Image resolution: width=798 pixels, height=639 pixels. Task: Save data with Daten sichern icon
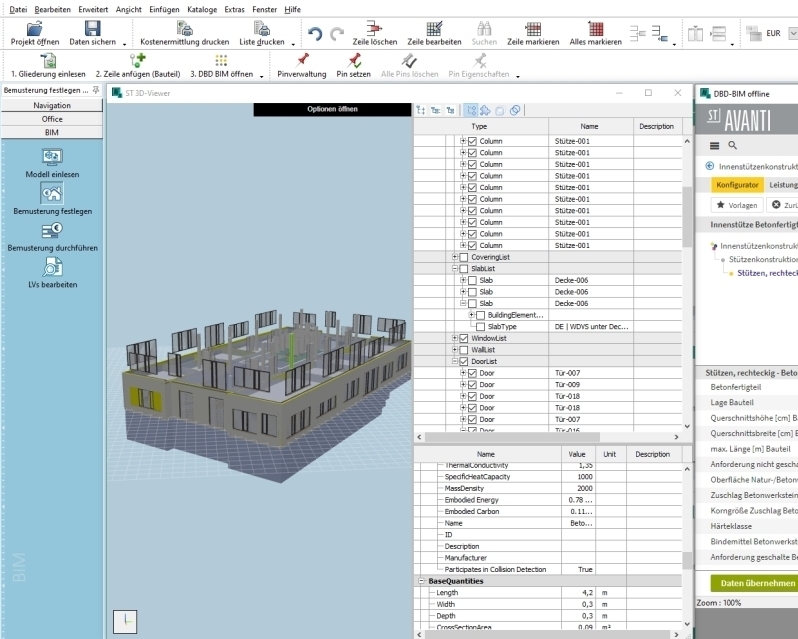[92, 29]
